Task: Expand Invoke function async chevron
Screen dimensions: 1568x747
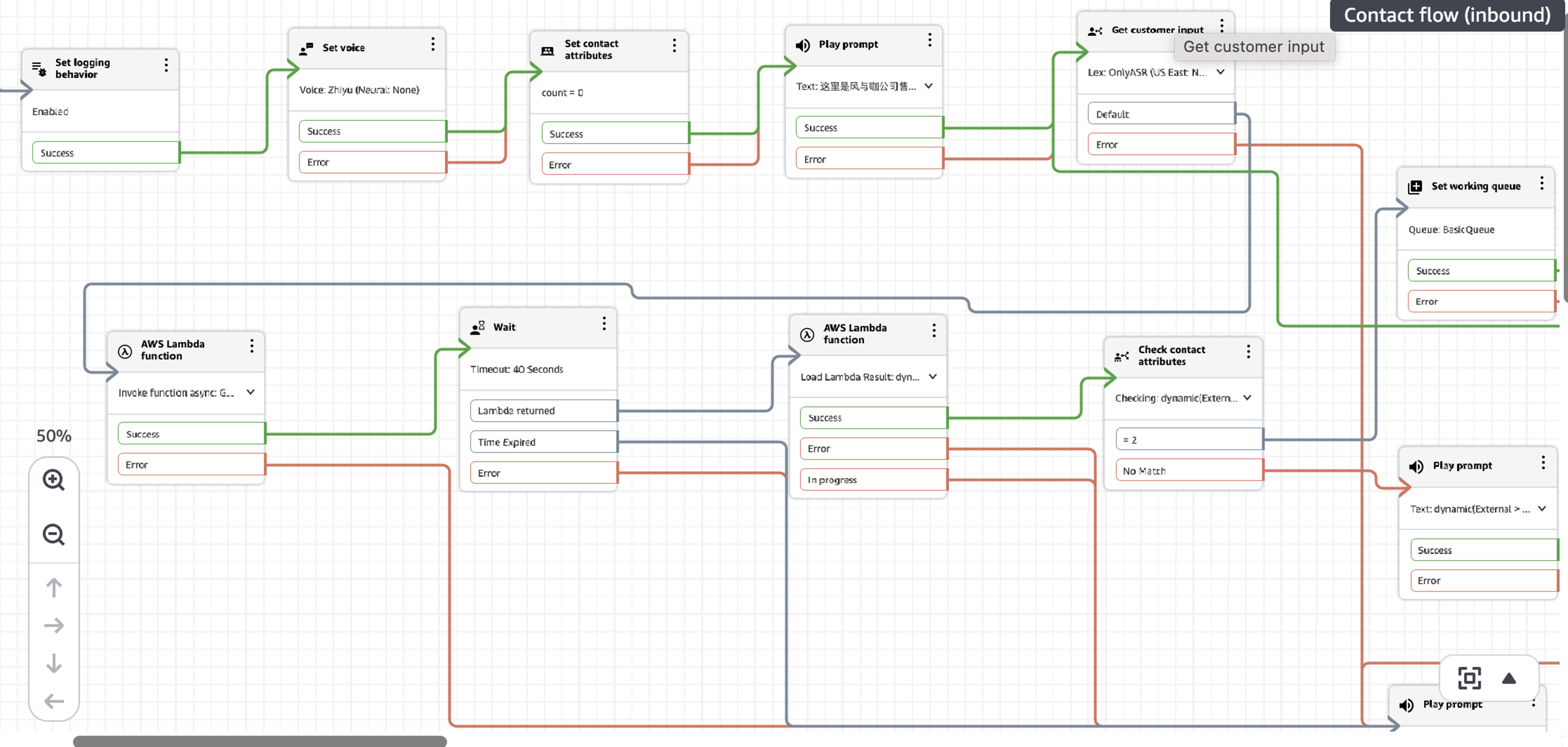Action: 250,392
